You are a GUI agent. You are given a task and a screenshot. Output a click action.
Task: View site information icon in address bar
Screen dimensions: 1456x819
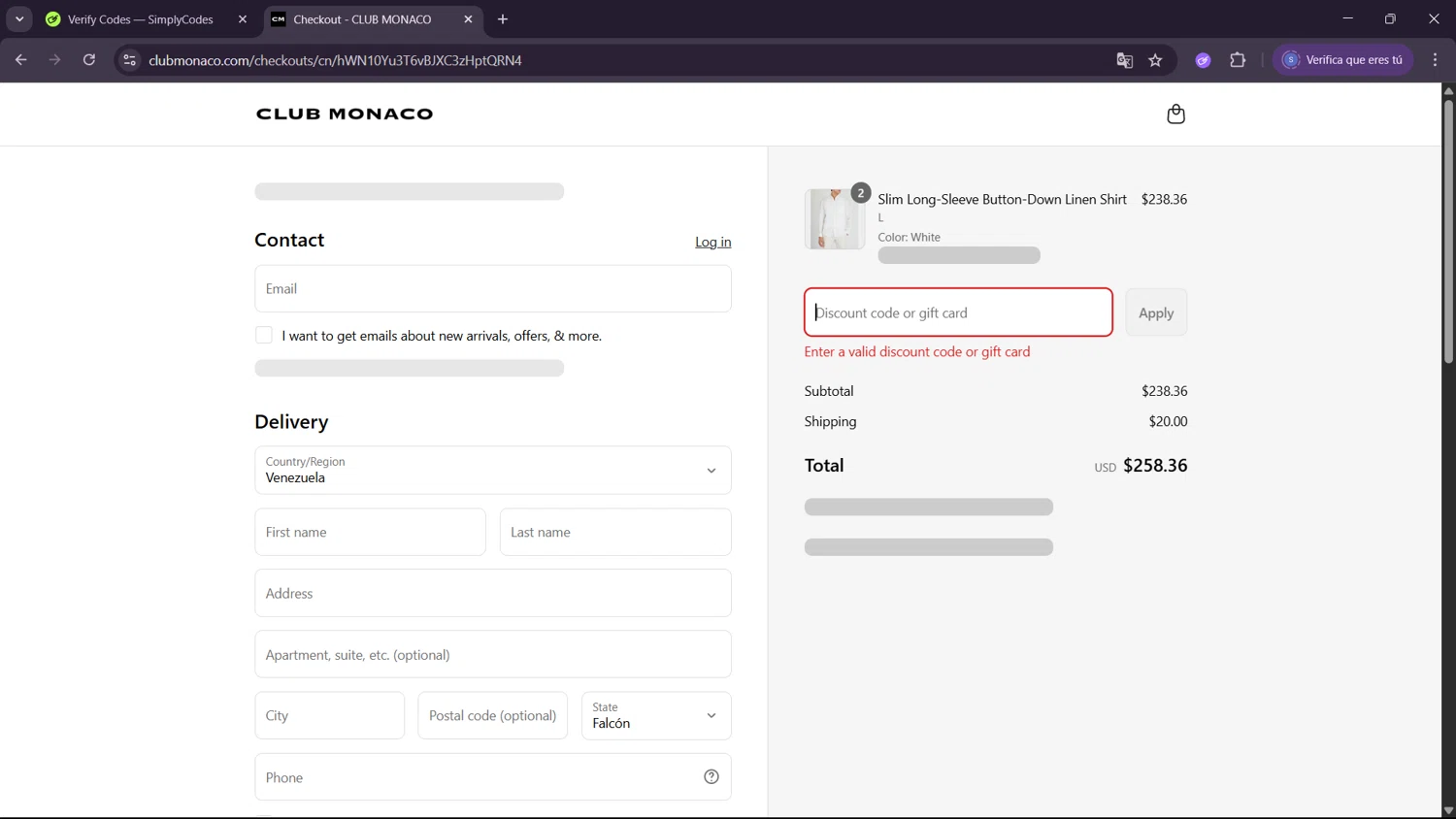129,60
